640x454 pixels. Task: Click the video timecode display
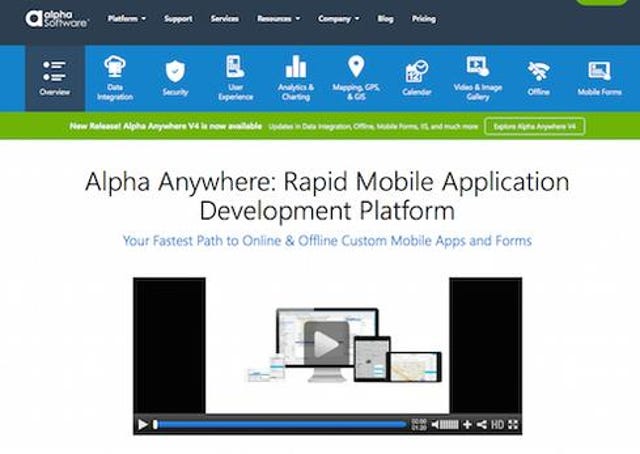[x=419, y=424]
